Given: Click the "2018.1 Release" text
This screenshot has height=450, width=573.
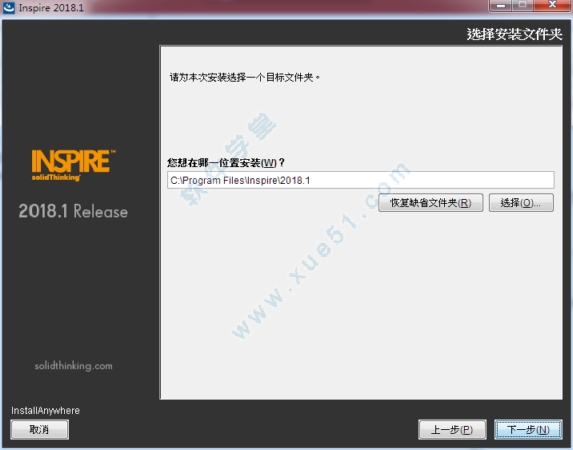Looking at the screenshot, I should [73, 211].
